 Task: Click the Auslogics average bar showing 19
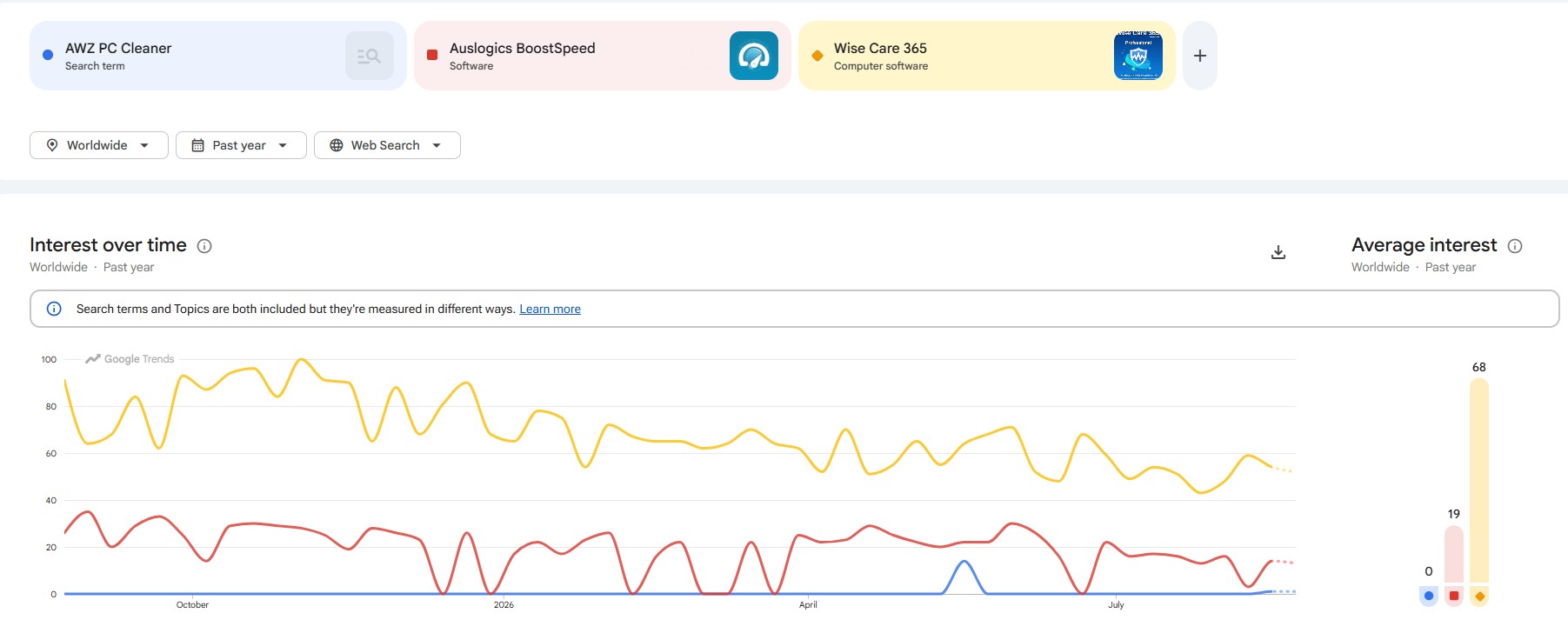(x=1454, y=554)
